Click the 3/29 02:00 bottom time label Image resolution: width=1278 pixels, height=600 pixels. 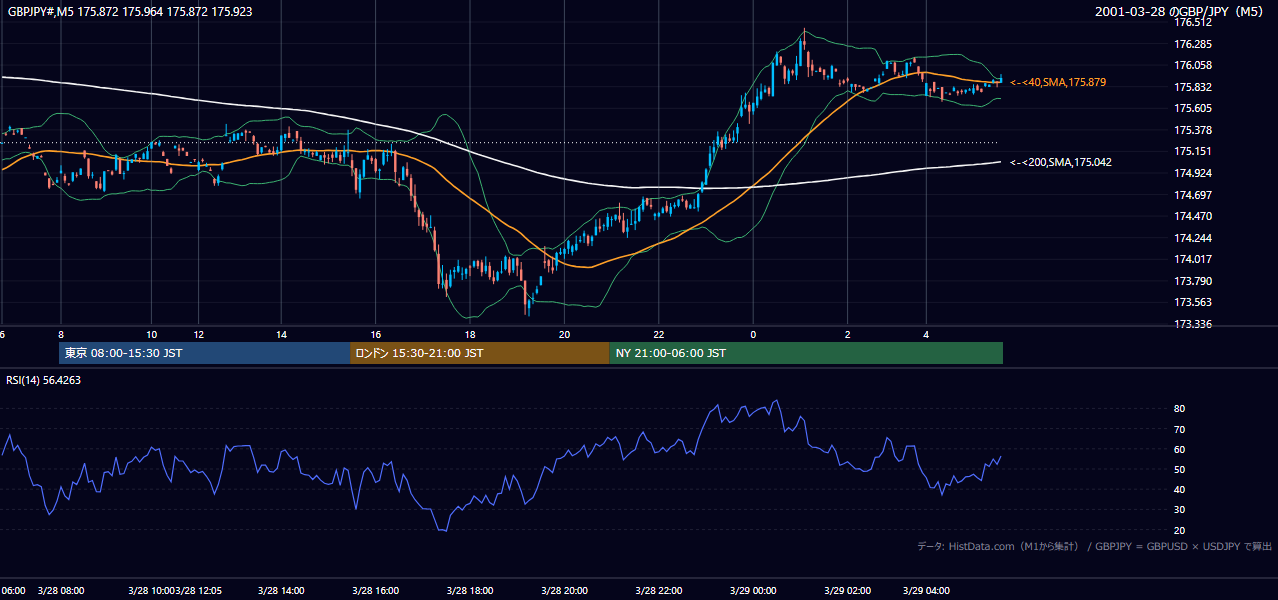tap(847, 590)
